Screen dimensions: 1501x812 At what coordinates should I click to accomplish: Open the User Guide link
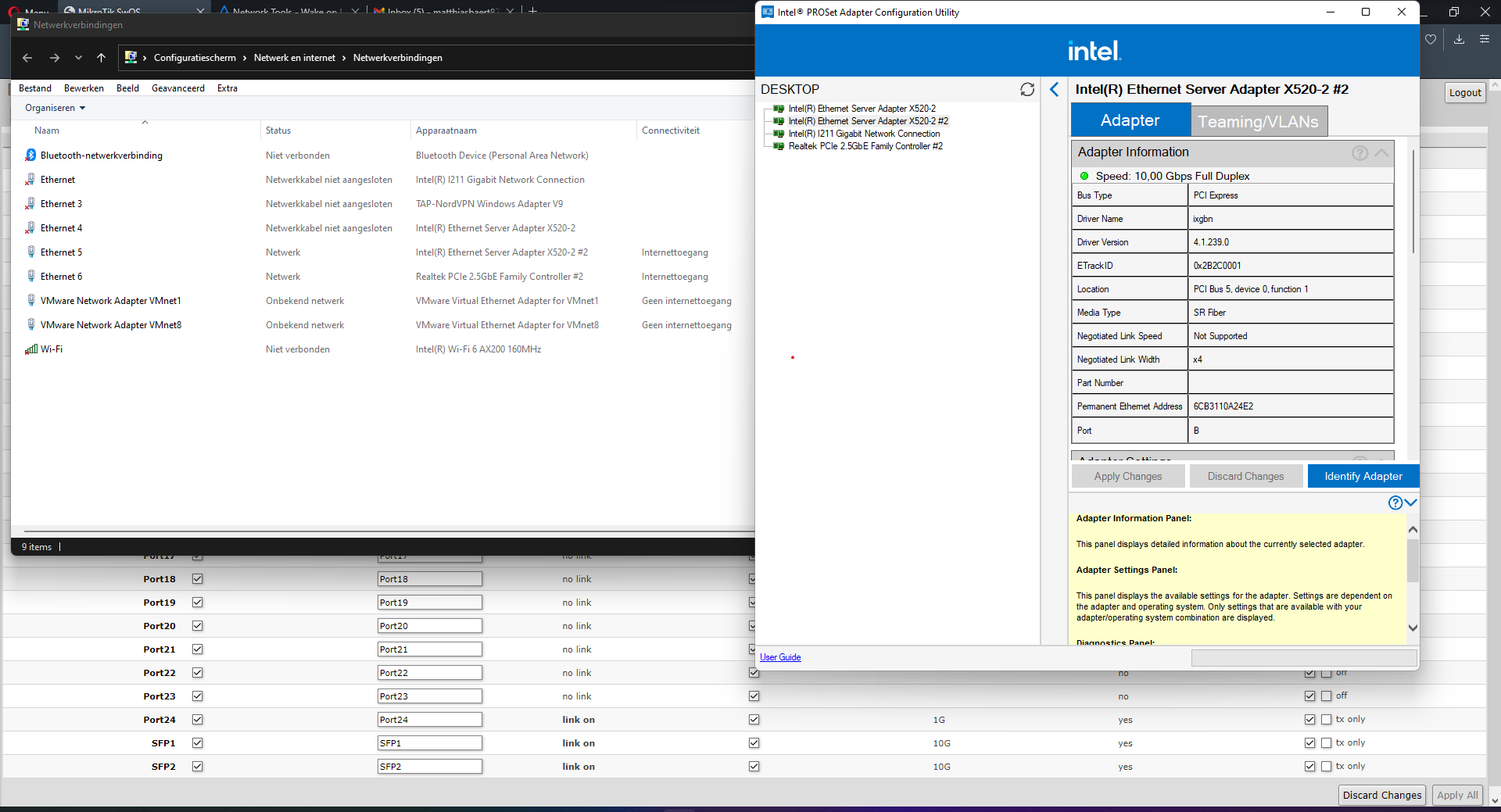tap(780, 657)
